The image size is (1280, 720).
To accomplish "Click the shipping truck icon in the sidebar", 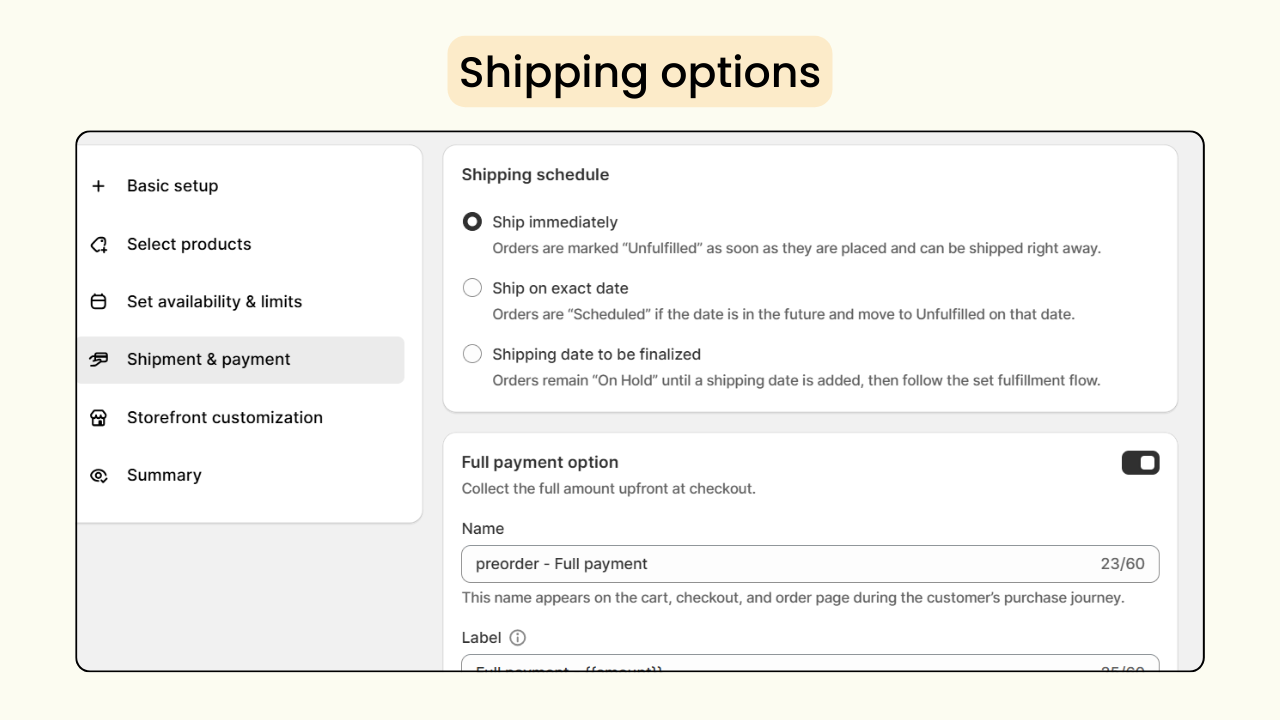I will [98, 359].
